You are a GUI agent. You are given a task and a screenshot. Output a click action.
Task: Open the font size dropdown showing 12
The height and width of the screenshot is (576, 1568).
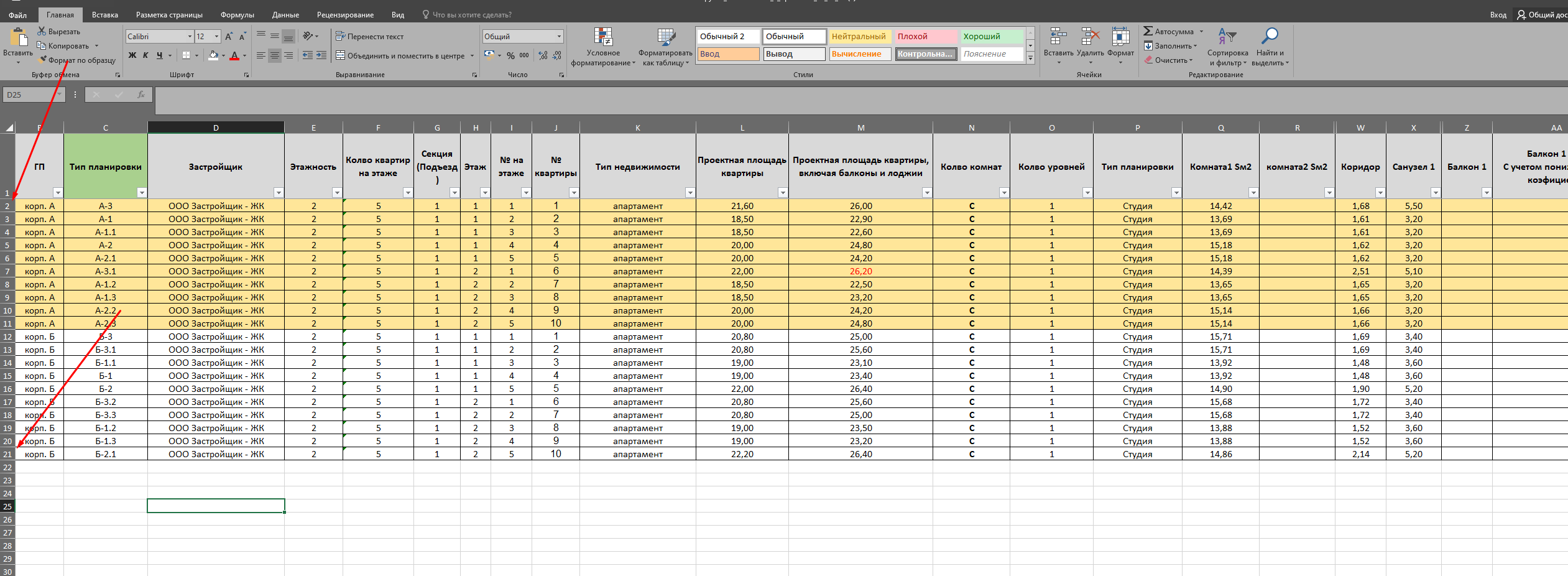point(216,37)
